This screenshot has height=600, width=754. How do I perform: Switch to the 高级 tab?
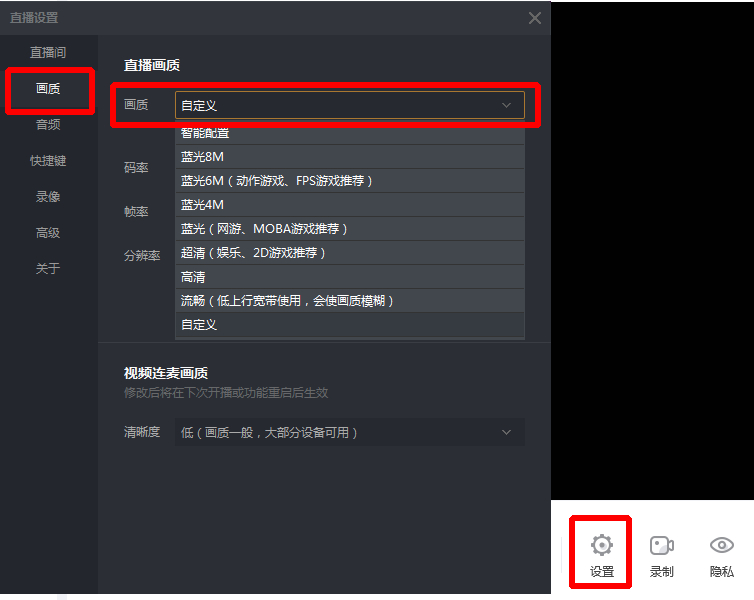click(x=48, y=233)
